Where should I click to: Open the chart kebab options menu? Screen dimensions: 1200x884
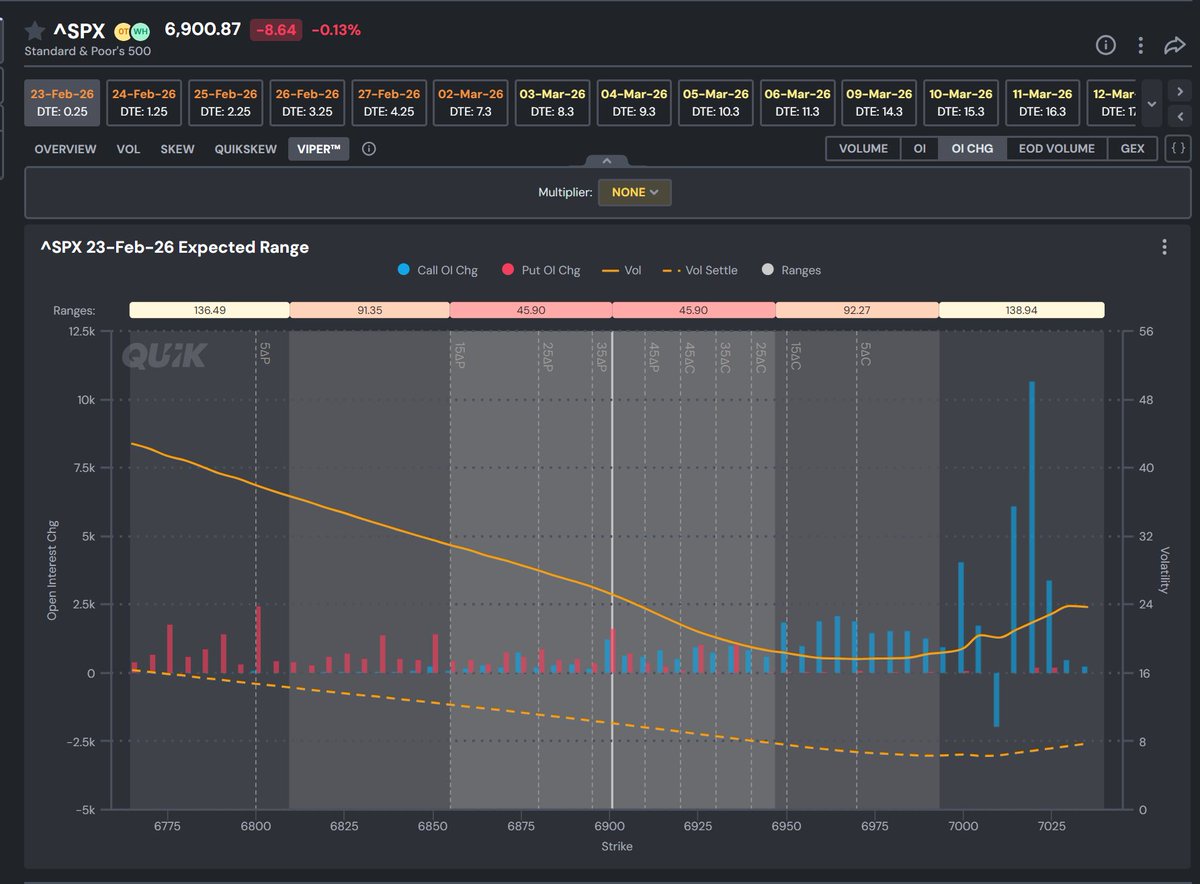pyautogui.click(x=1164, y=247)
